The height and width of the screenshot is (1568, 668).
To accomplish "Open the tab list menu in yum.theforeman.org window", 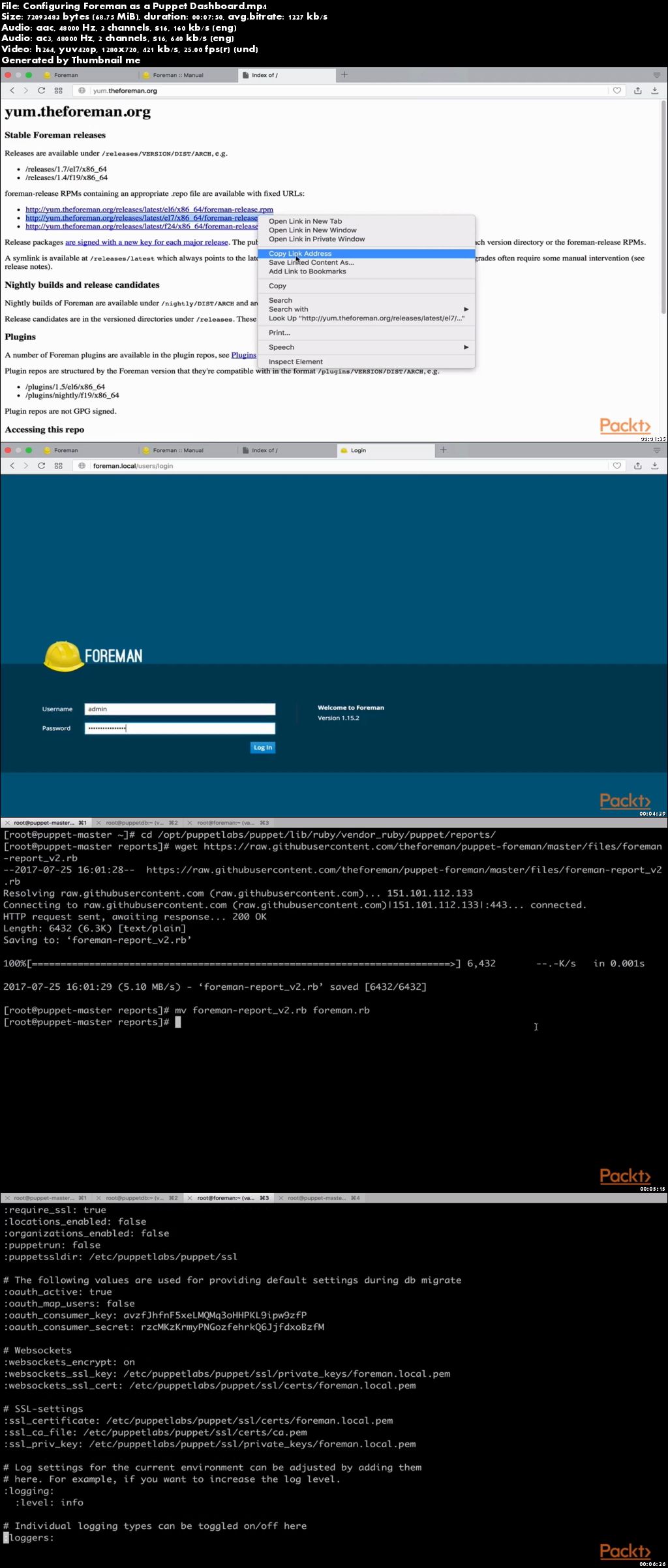I will pyautogui.click(x=657, y=75).
